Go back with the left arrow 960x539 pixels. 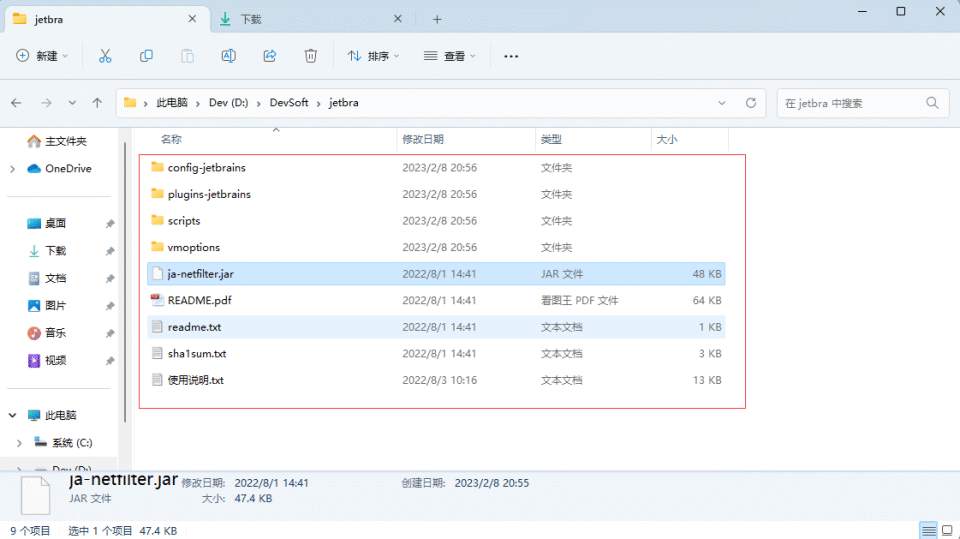tap(17, 103)
